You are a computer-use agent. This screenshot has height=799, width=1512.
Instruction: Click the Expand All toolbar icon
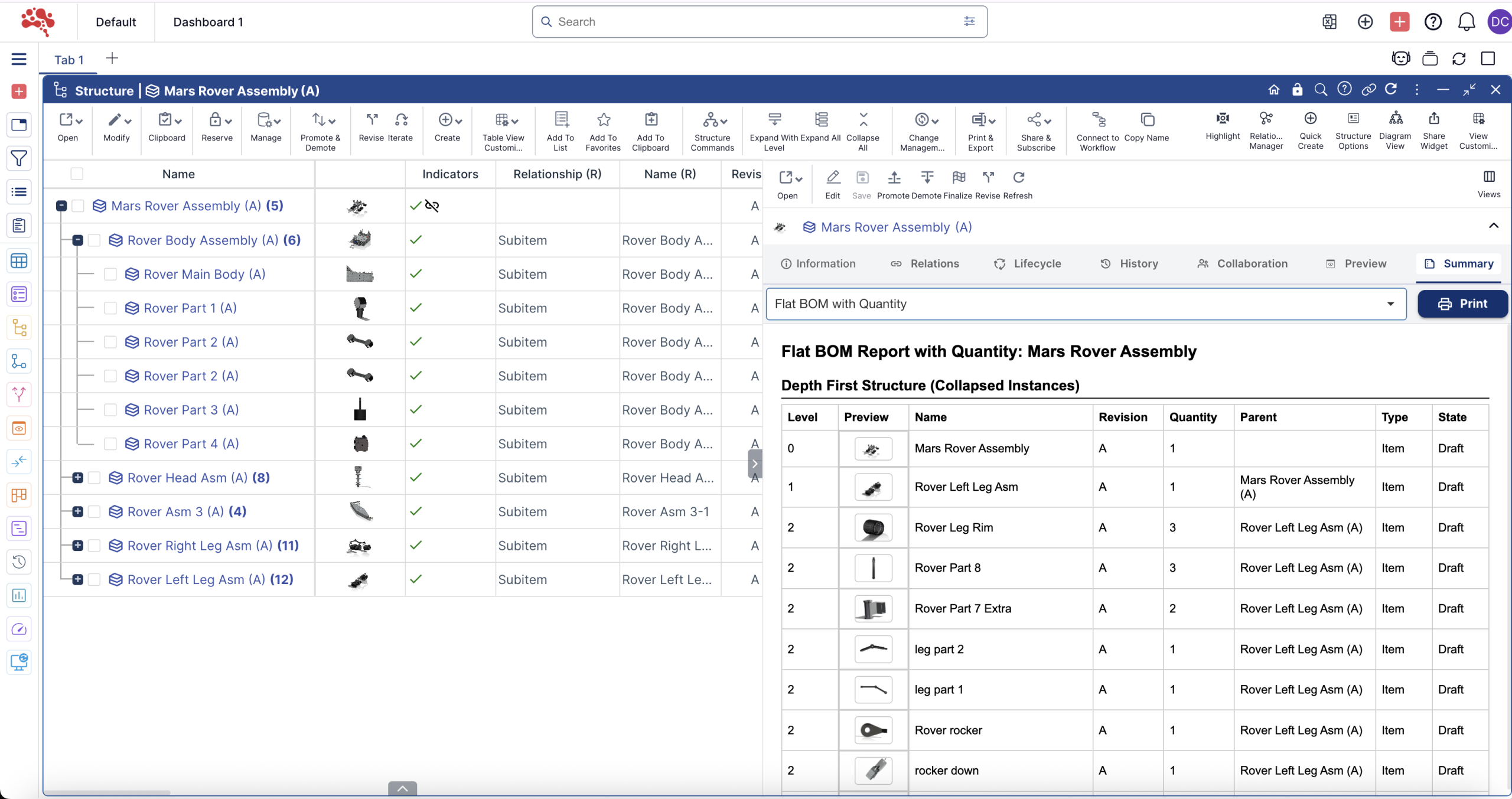coord(821,120)
